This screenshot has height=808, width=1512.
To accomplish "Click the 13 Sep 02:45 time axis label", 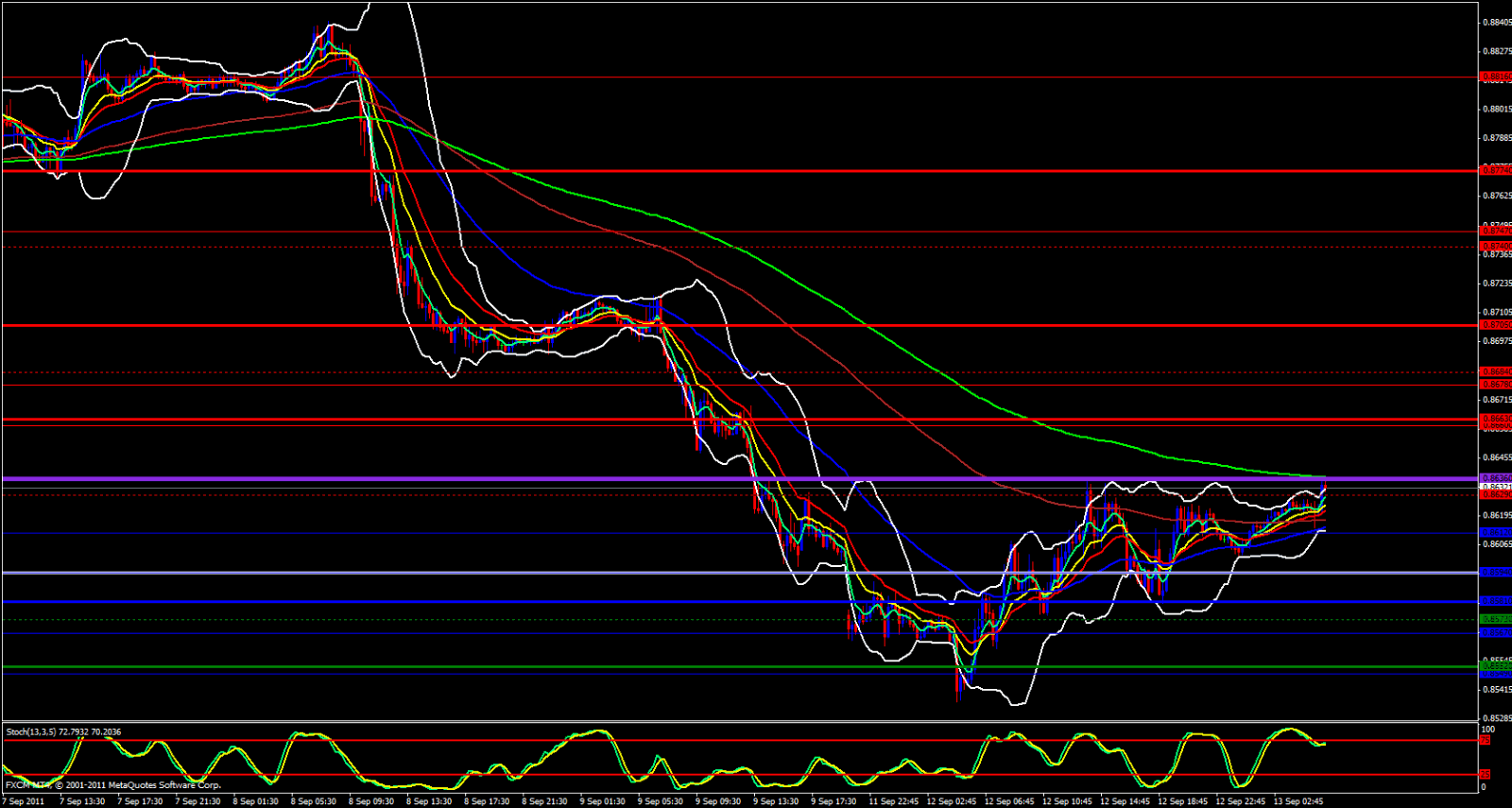I will tap(1298, 801).
